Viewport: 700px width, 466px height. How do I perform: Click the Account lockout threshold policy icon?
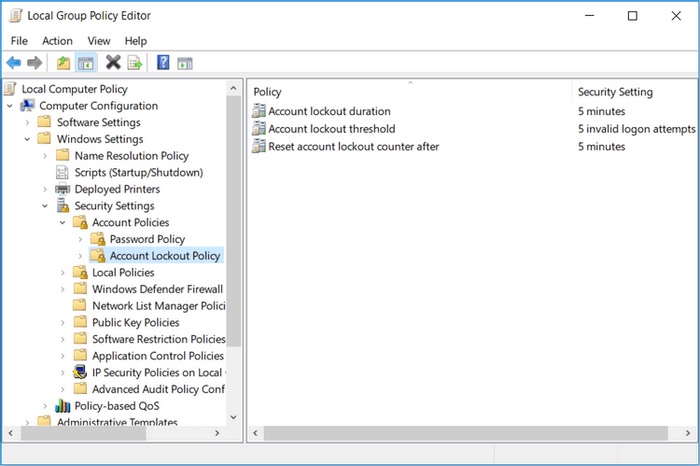click(x=258, y=129)
